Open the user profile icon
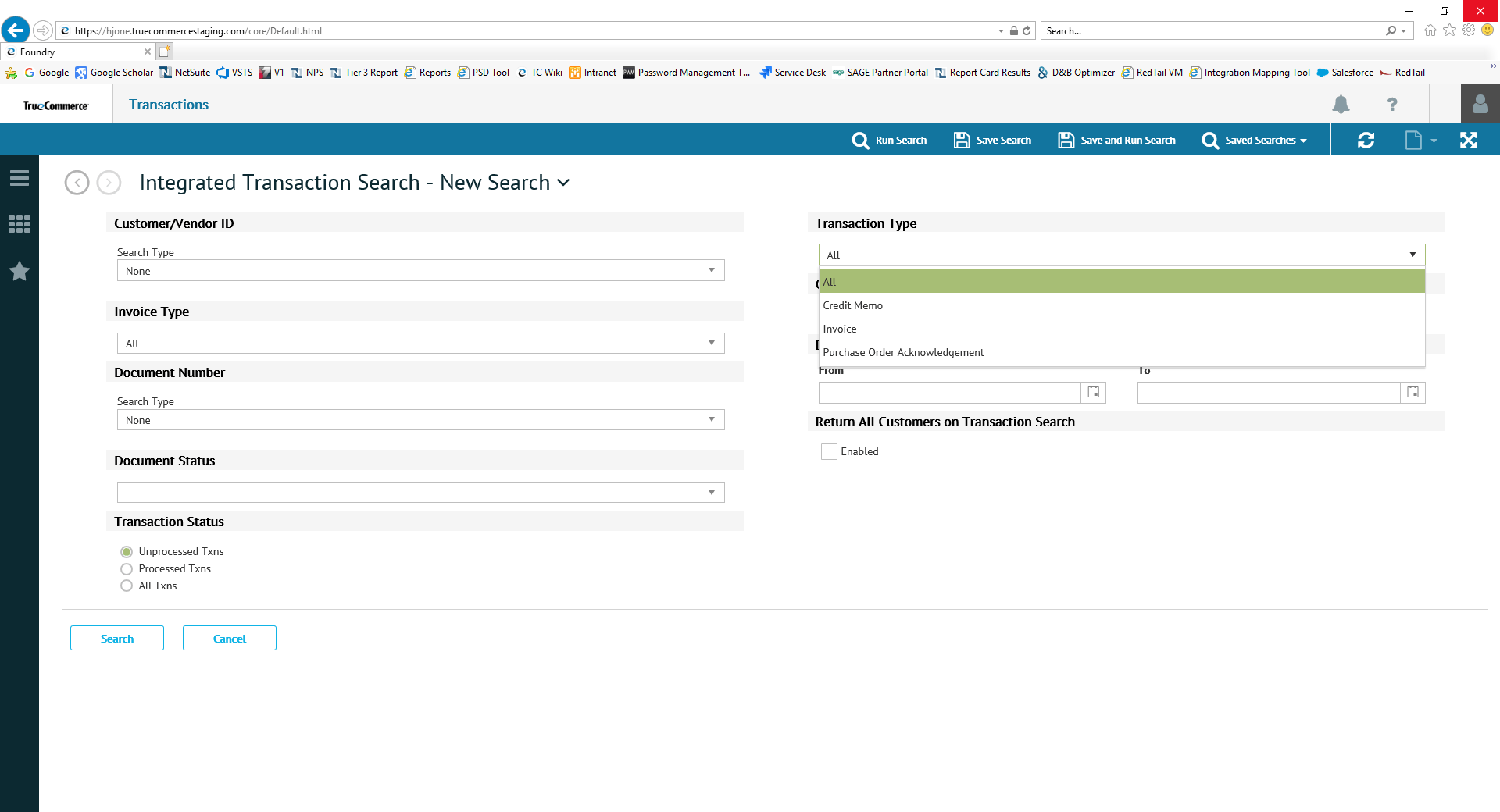1500x812 pixels. click(1480, 105)
